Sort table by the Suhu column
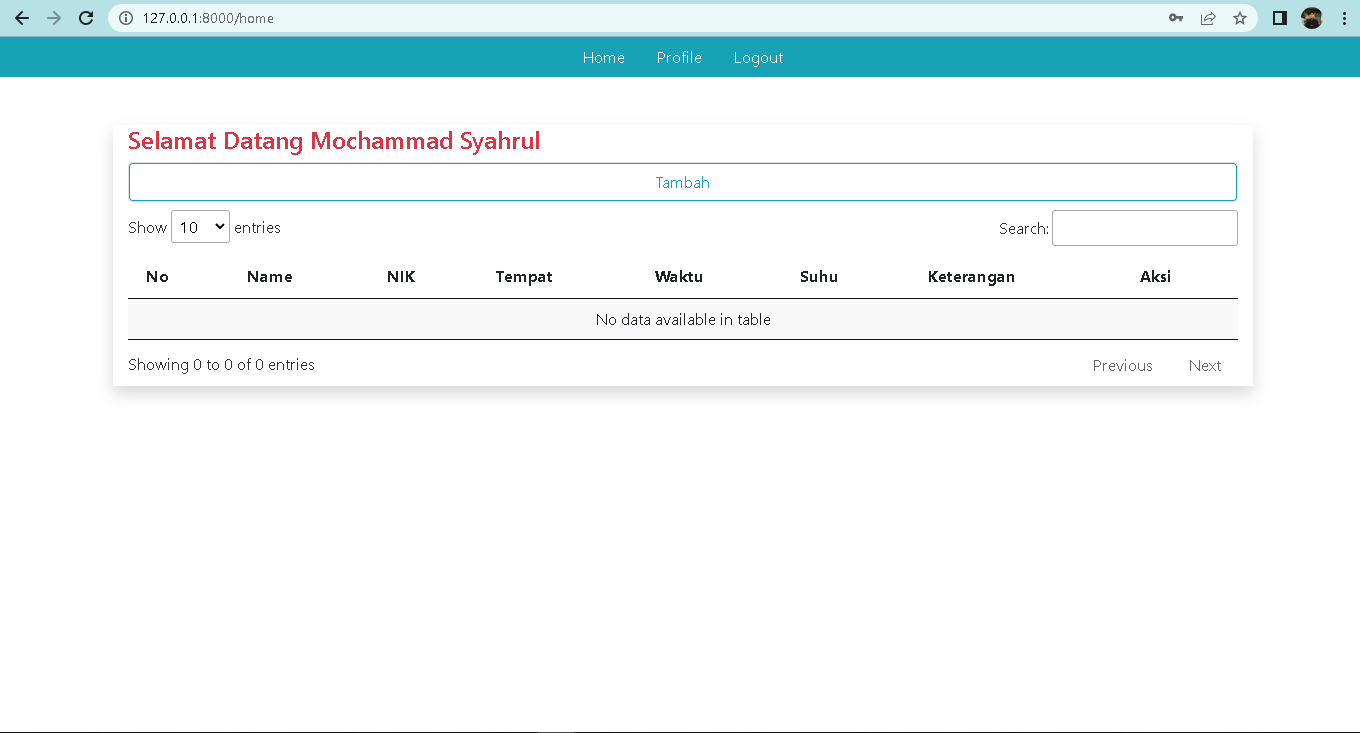Screen dimensions: 1360x733 [x=819, y=277]
